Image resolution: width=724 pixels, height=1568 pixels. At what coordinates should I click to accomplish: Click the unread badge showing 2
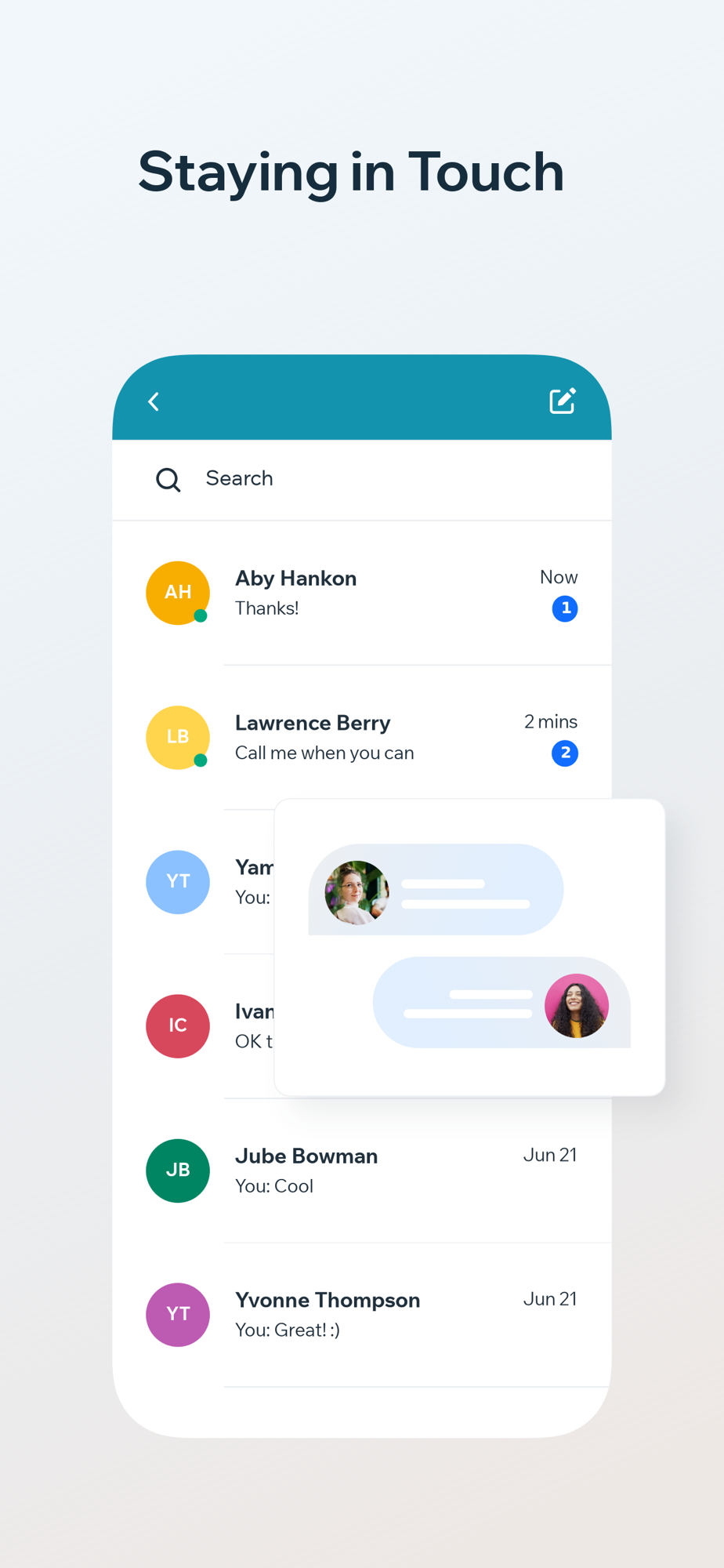[x=565, y=753]
